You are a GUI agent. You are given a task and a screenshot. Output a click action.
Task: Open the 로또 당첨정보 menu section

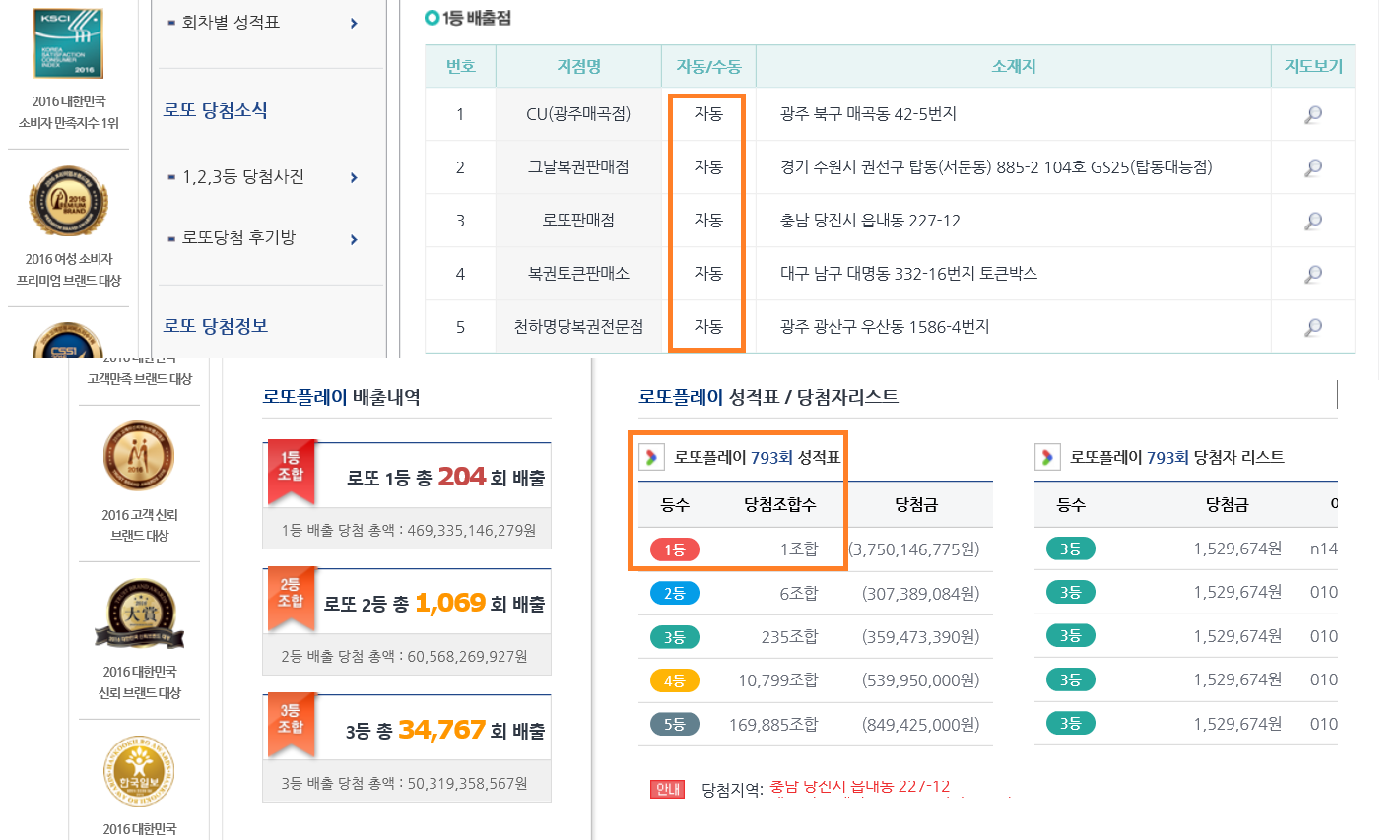pyautogui.click(x=216, y=326)
